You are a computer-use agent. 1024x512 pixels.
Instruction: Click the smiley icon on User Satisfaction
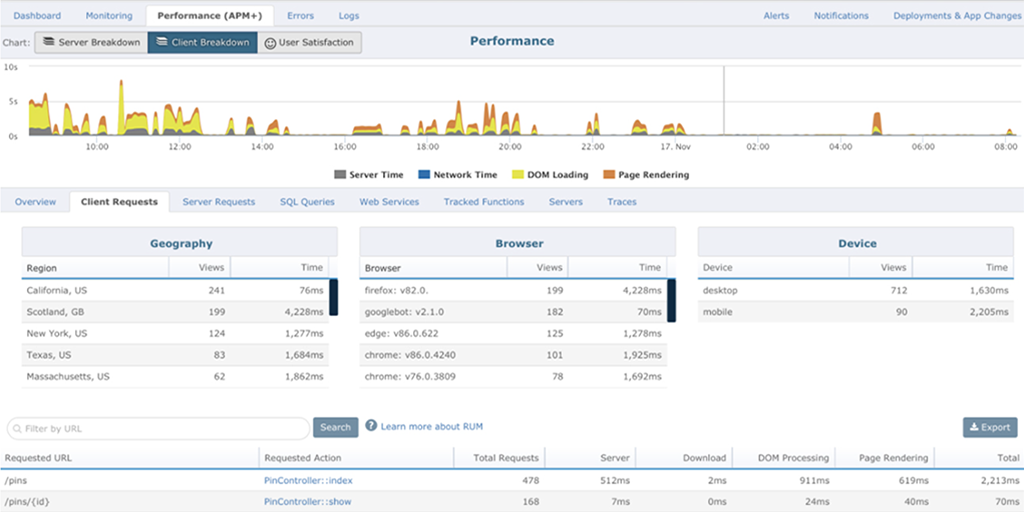[270, 42]
